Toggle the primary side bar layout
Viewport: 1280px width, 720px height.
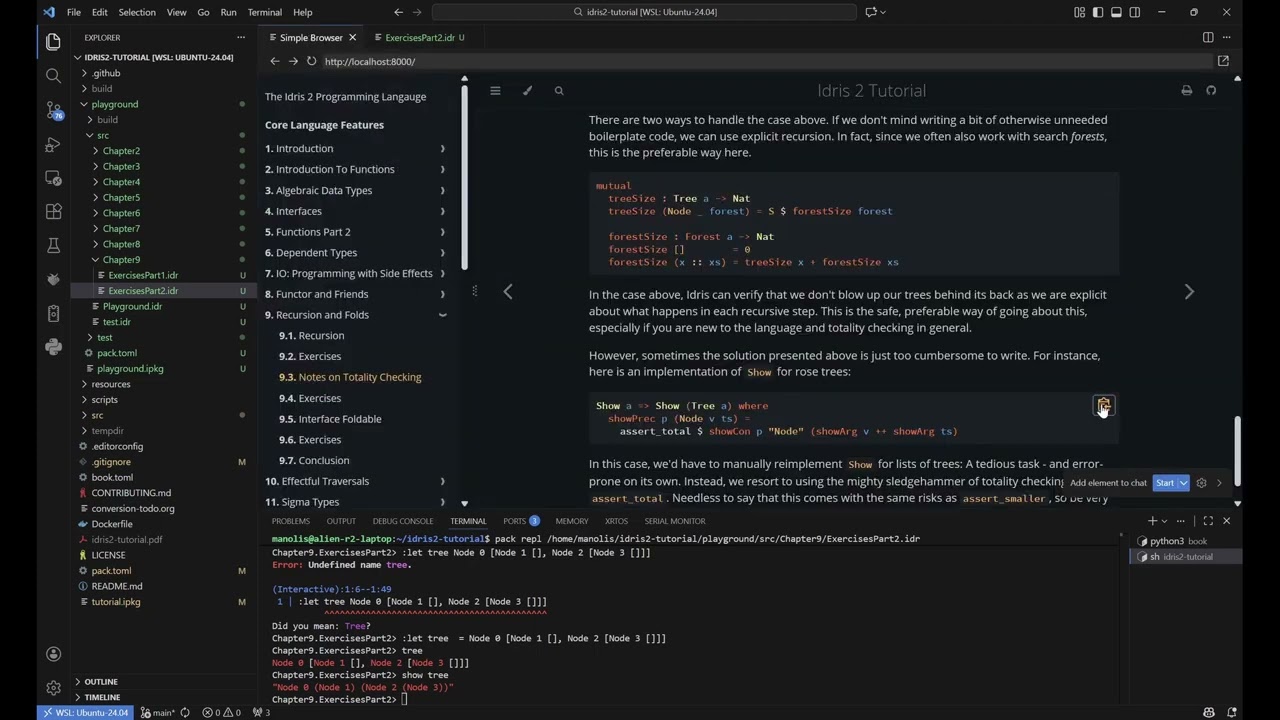(x=1098, y=12)
